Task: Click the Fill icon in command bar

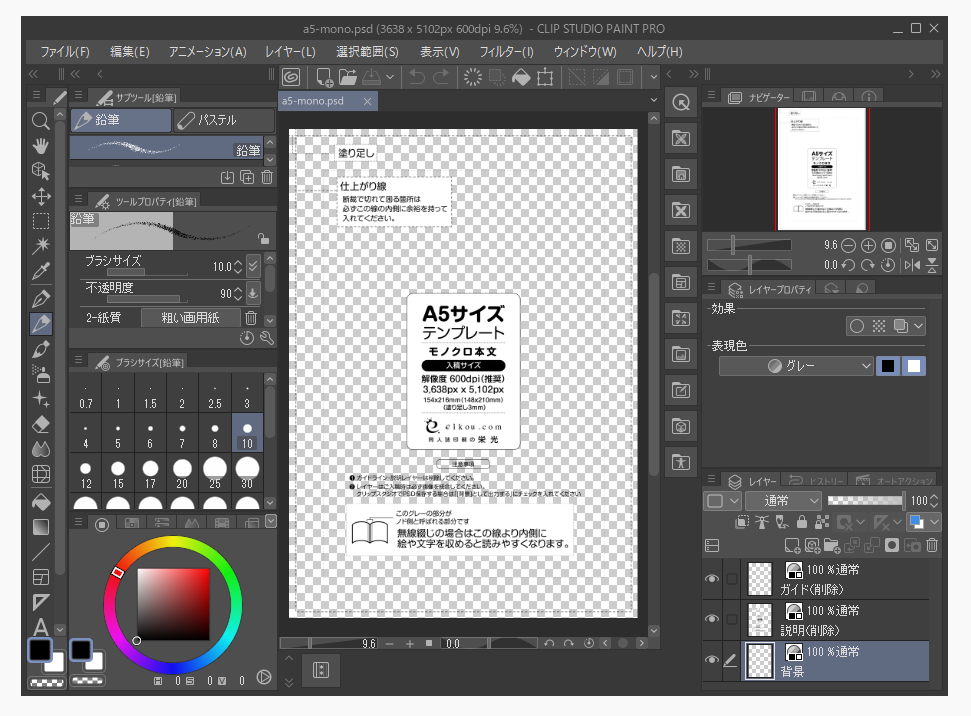Action: (521, 77)
